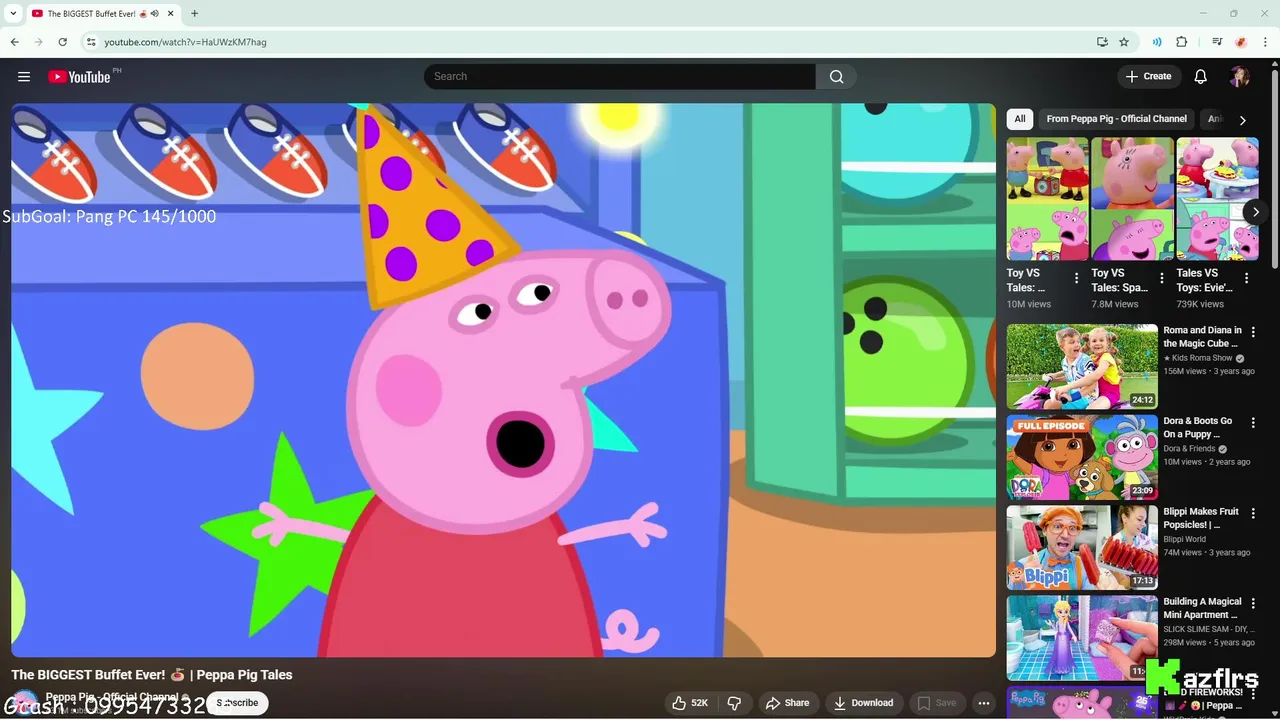Go back with the browser back arrow

[x=14, y=42]
